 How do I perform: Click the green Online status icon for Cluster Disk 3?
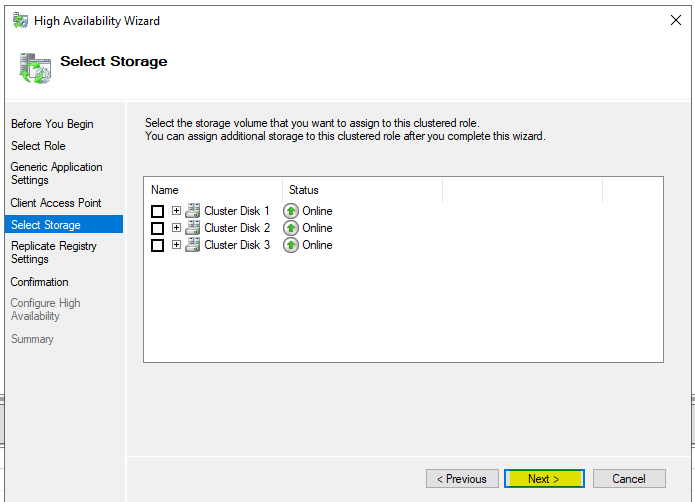click(x=291, y=245)
